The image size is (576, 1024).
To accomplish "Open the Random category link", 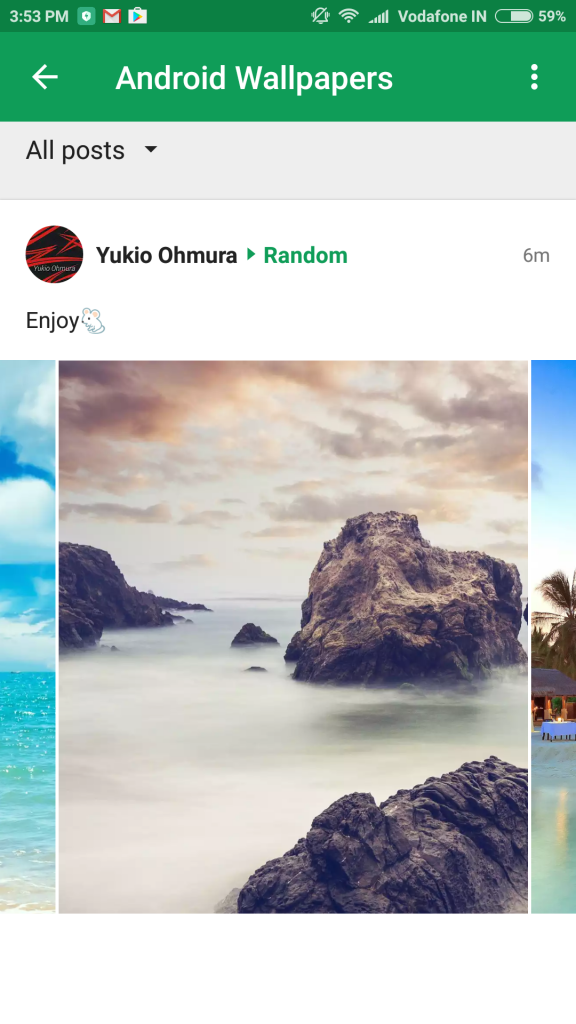I will (306, 255).
